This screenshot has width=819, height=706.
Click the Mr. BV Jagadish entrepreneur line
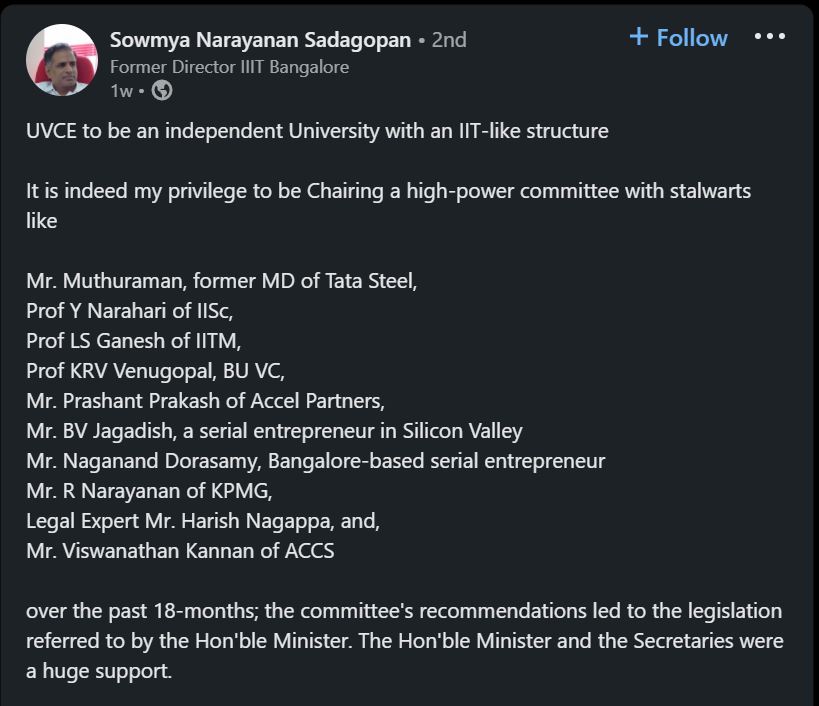tap(274, 431)
